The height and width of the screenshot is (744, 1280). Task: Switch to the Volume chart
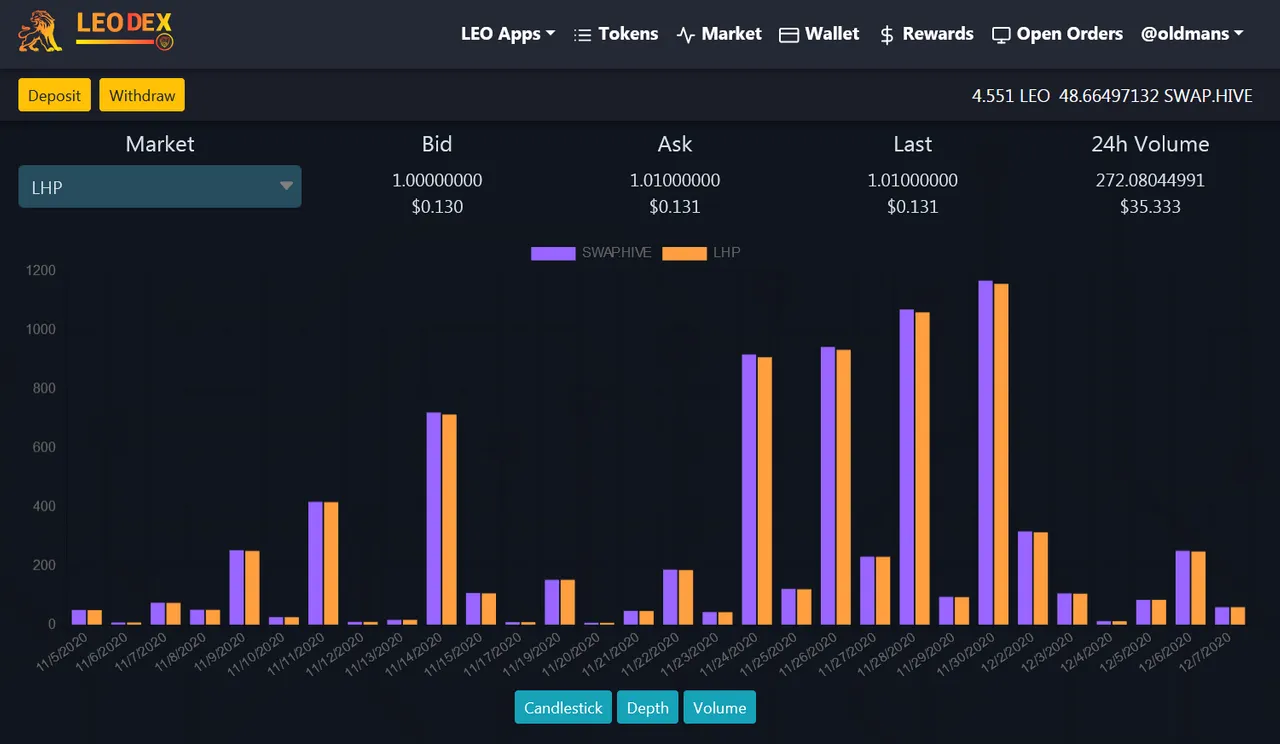(719, 708)
